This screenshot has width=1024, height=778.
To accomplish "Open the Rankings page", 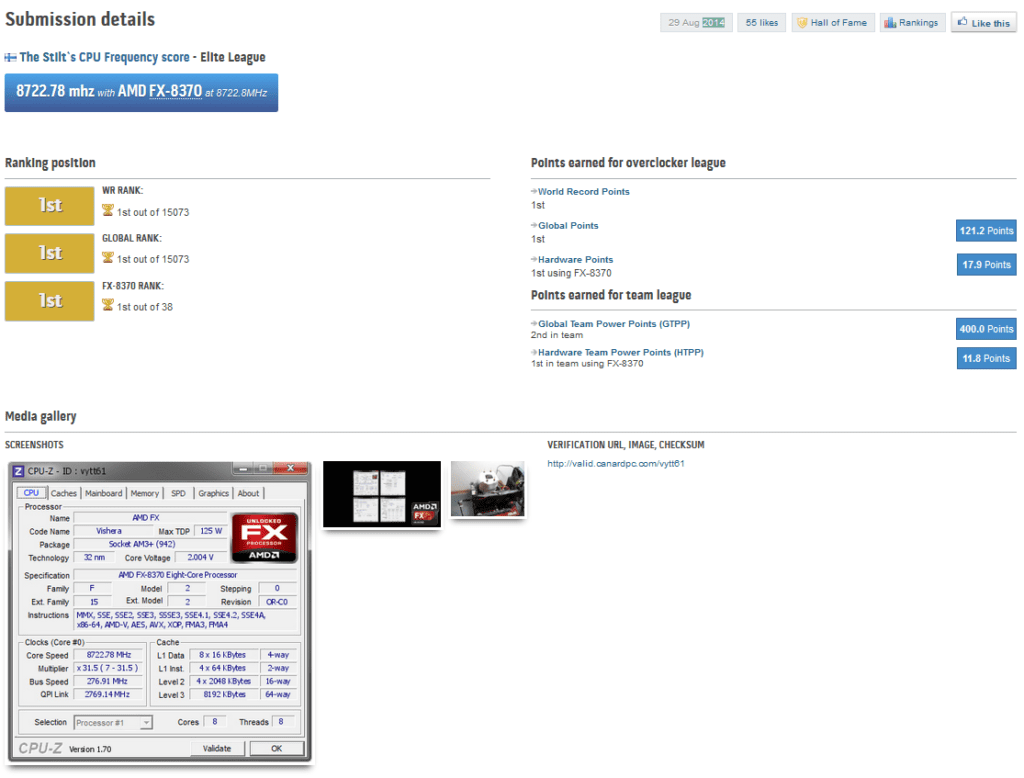I will 912,23.
